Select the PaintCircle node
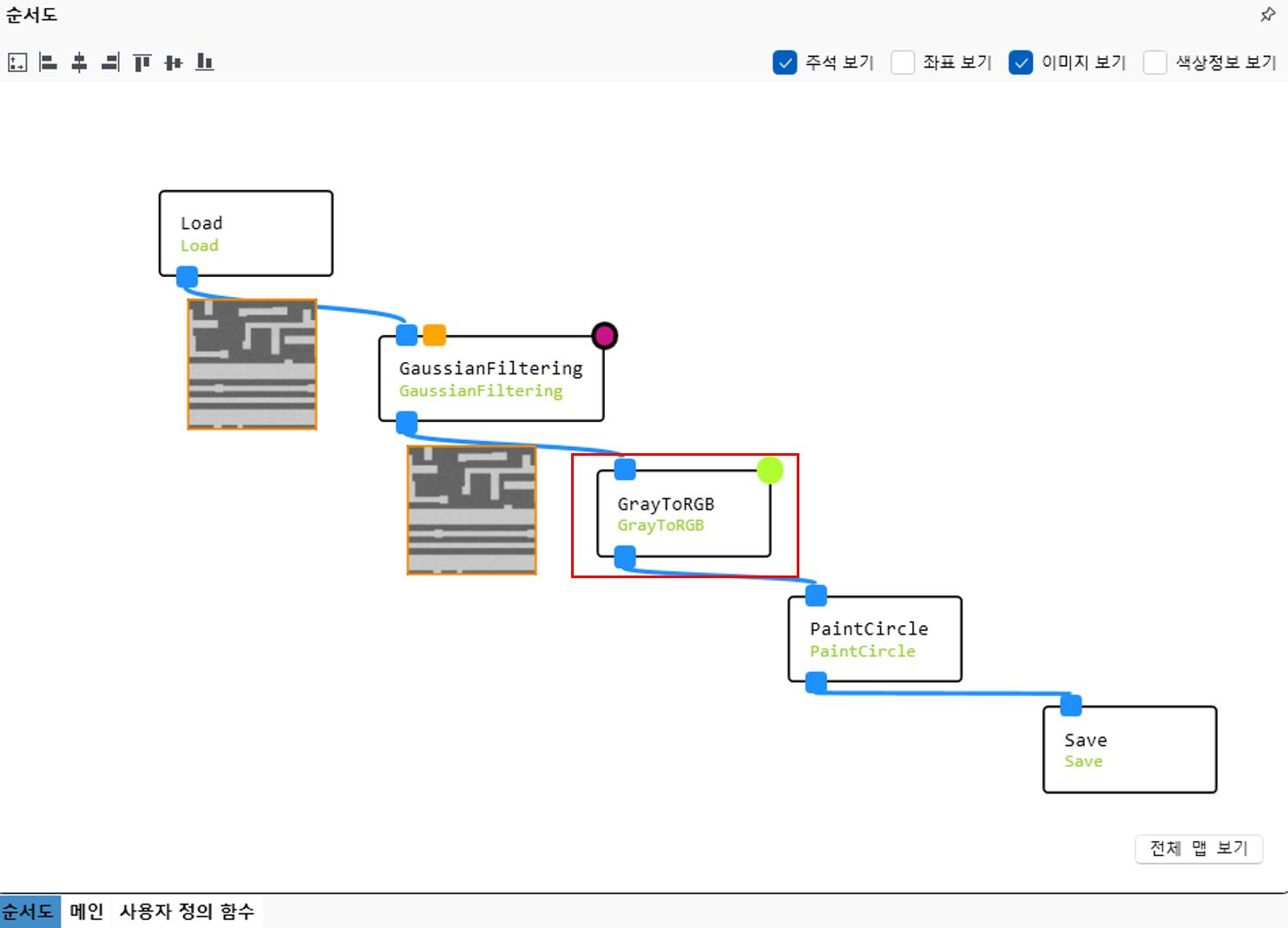The height and width of the screenshot is (928, 1288). pyautogui.click(x=874, y=639)
